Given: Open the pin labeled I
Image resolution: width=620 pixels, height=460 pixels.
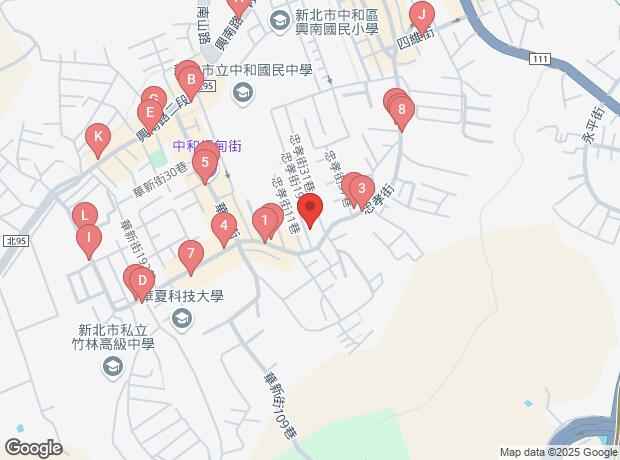Looking at the screenshot, I should [89, 240].
